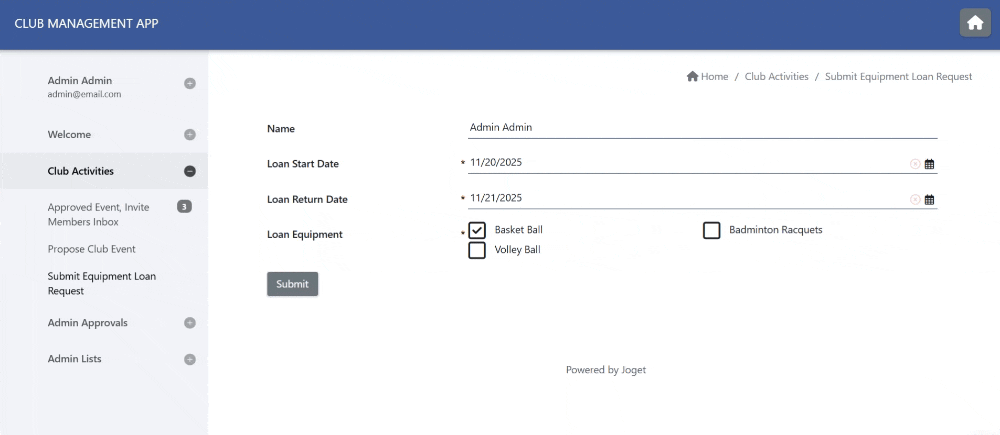Viewport: 1000px width, 435px height.
Task: Expand the Admin Admin profile section
Action: pos(190,84)
